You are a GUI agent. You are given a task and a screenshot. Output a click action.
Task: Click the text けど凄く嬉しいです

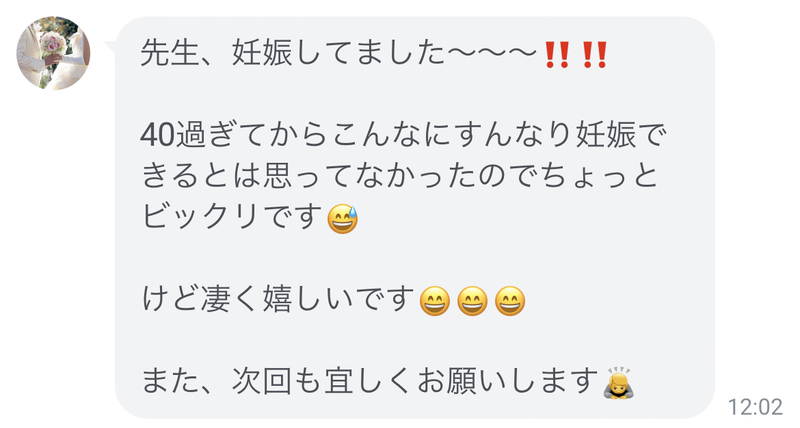[x=278, y=299]
